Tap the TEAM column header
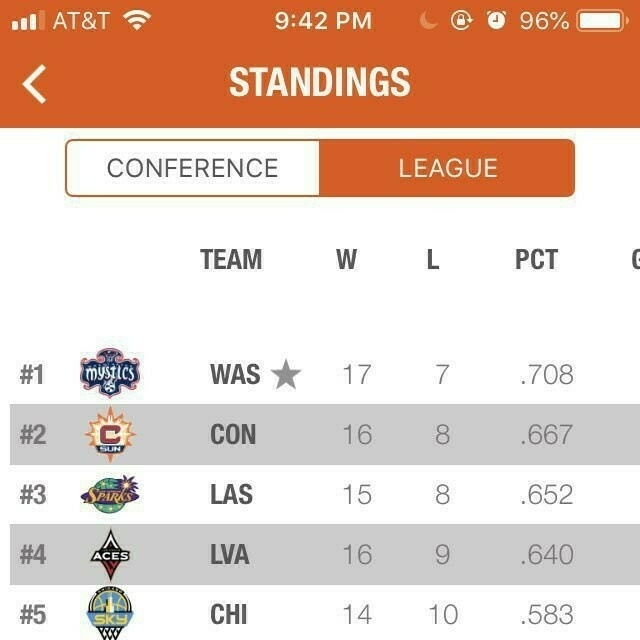Image resolution: width=640 pixels, height=640 pixels. 231,260
